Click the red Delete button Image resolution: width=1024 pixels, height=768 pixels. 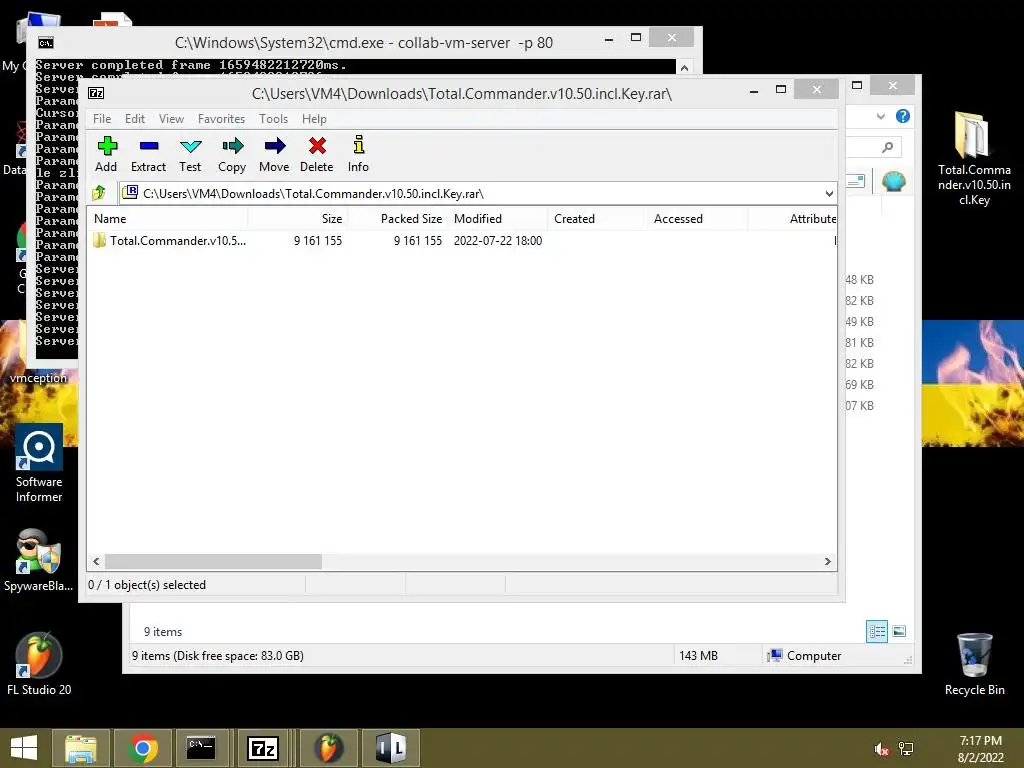tap(317, 154)
